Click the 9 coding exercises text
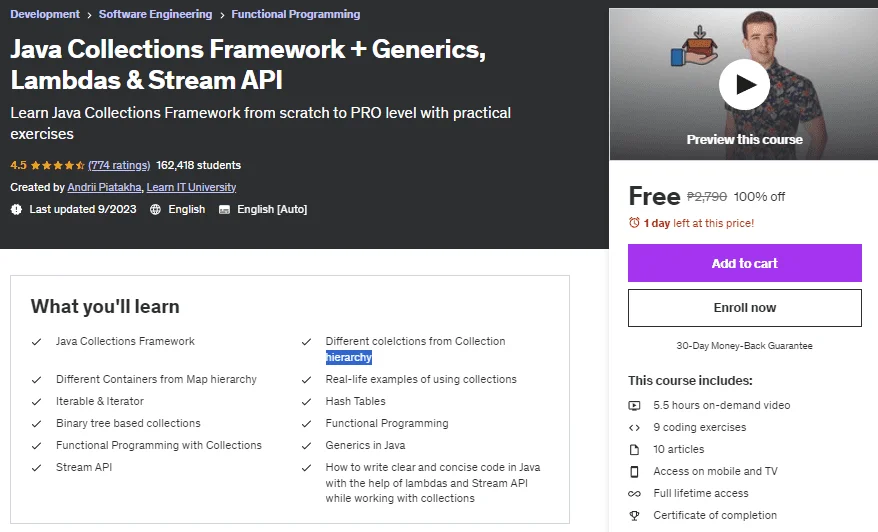This screenshot has width=878, height=532. click(699, 427)
